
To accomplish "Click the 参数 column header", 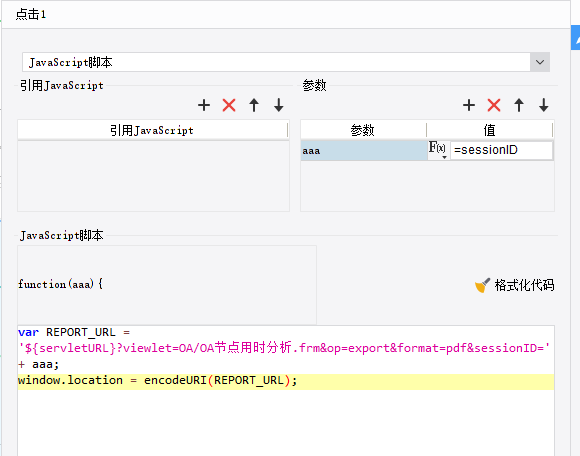I will [363, 130].
